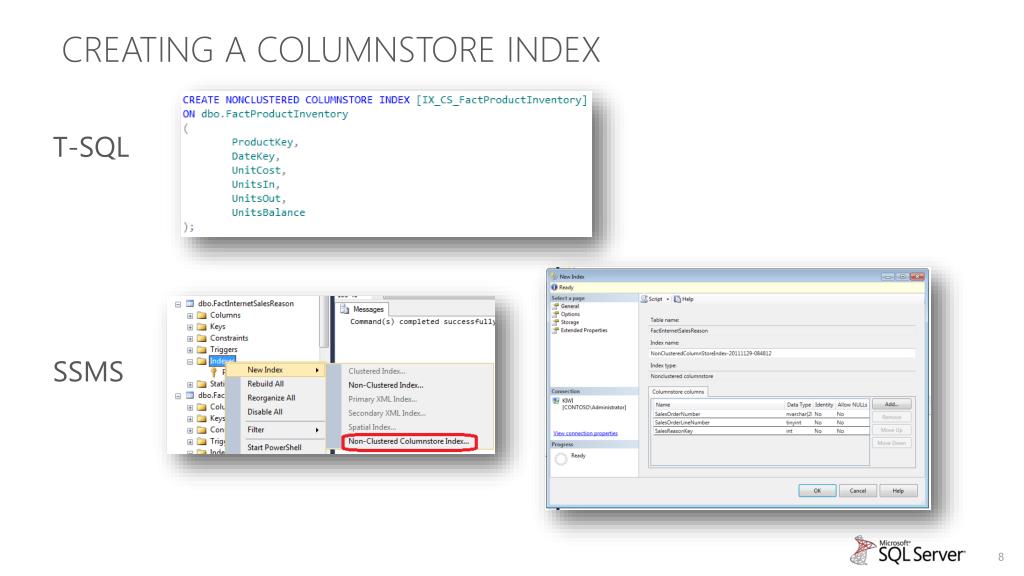Click the Help icon in dialog toolbar
The width and height of the screenshot is (1024, 576).
click(x=677, y=299)
